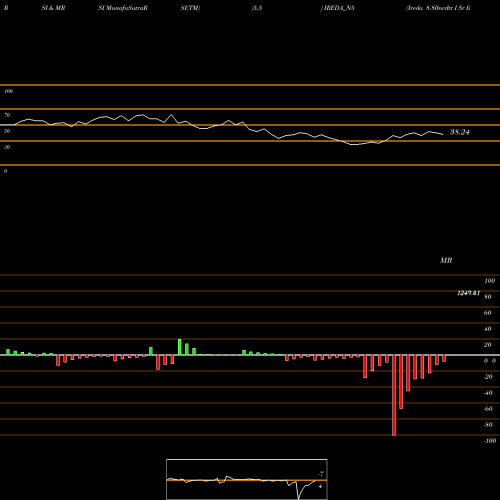Open the mini overview chart thumbnail
Screen dimensions: 500x500
tap(247, 479)
